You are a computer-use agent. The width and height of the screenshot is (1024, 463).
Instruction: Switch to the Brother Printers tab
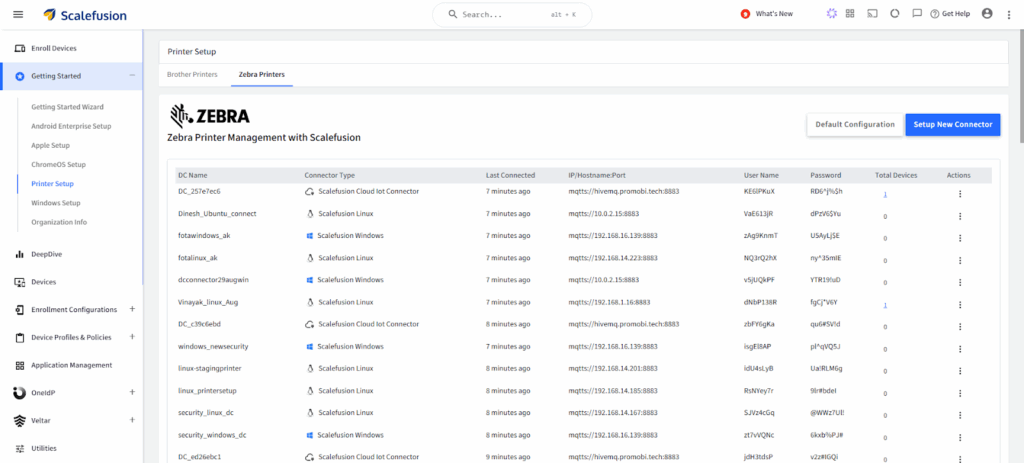pos(192,75)
